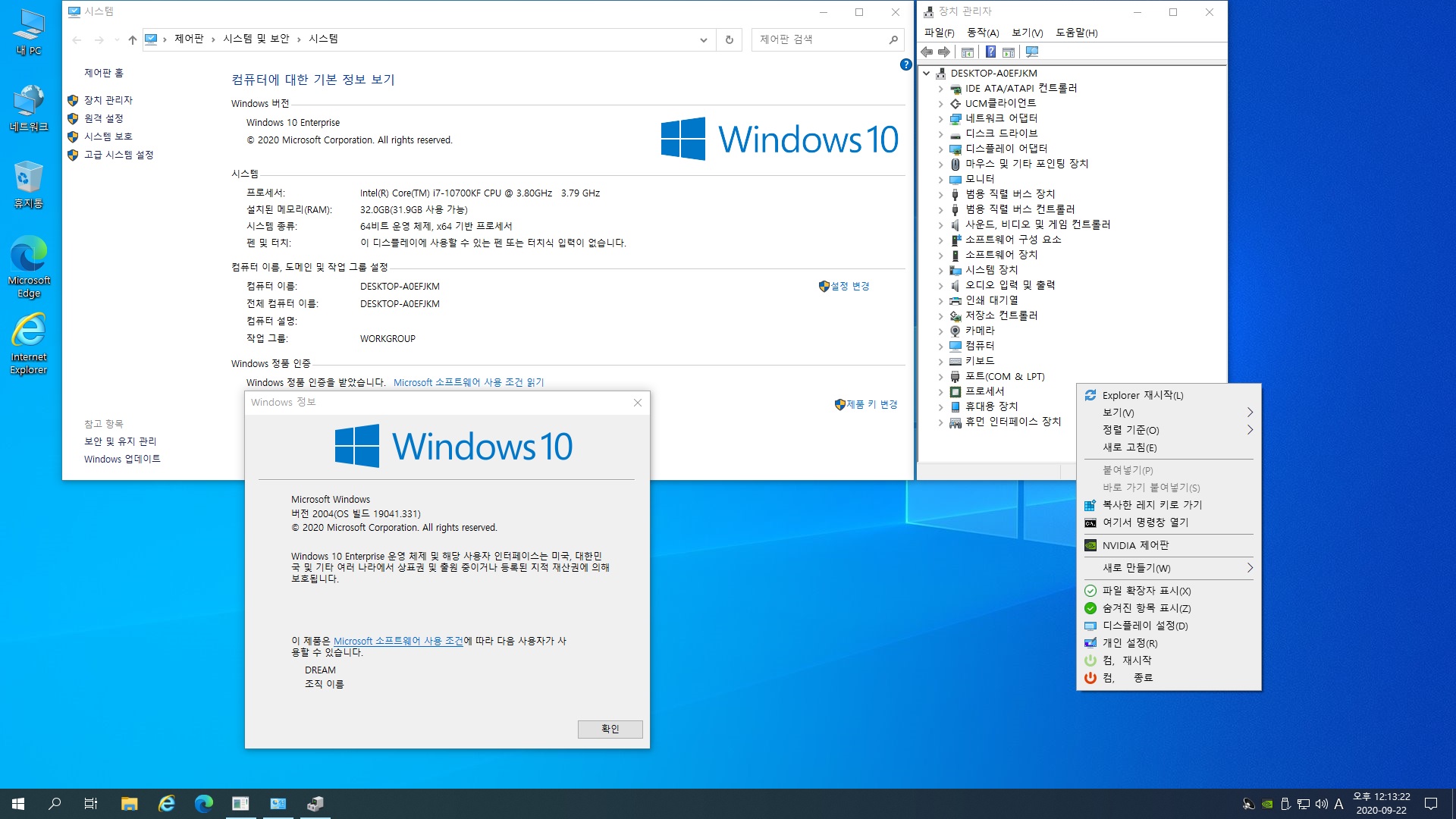This screenshot has height=819, width=1456.
Task: Click 제품 키 변경 link
Action: click(871, 404)
